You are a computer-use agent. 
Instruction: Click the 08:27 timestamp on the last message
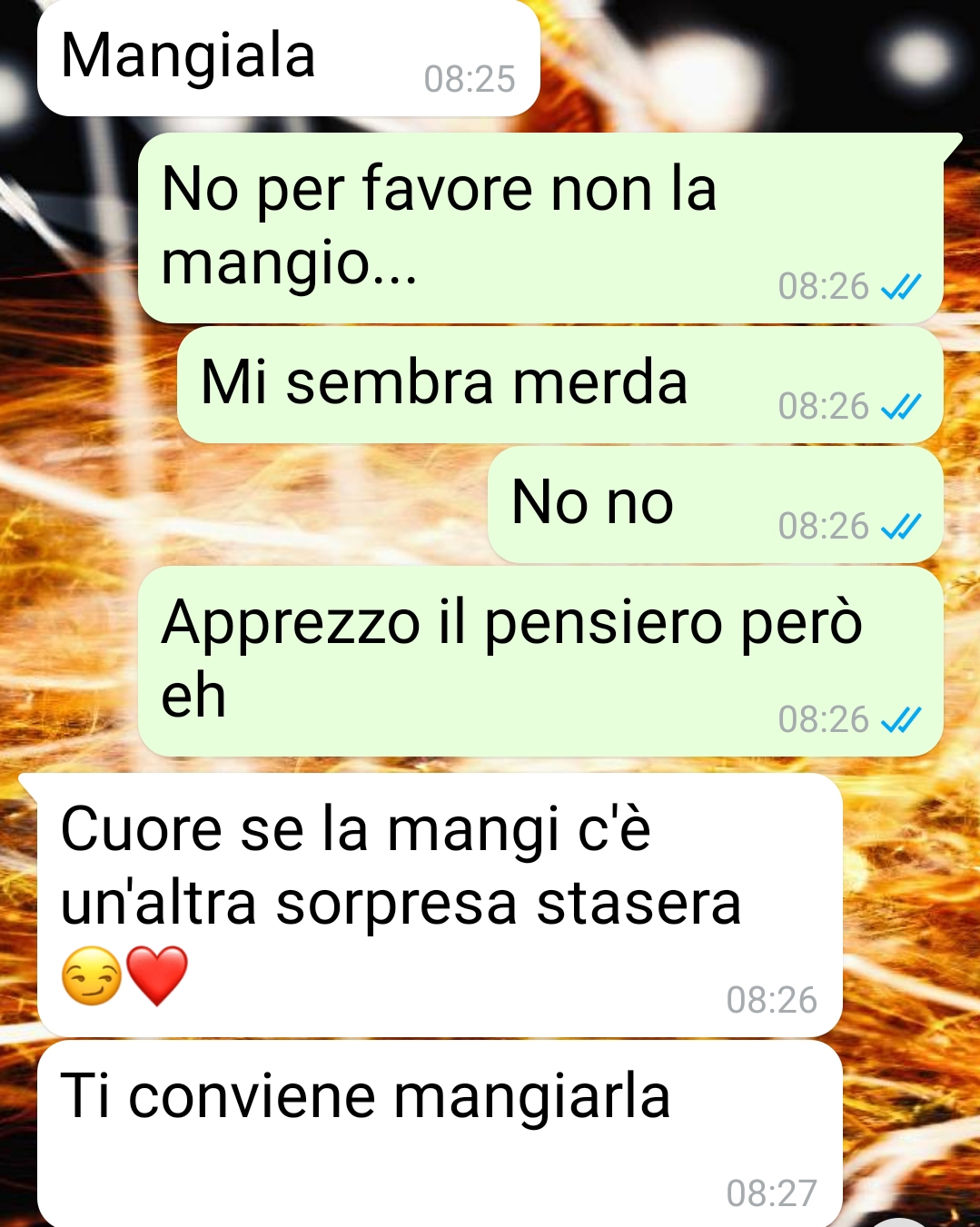tap(772, 1193)
